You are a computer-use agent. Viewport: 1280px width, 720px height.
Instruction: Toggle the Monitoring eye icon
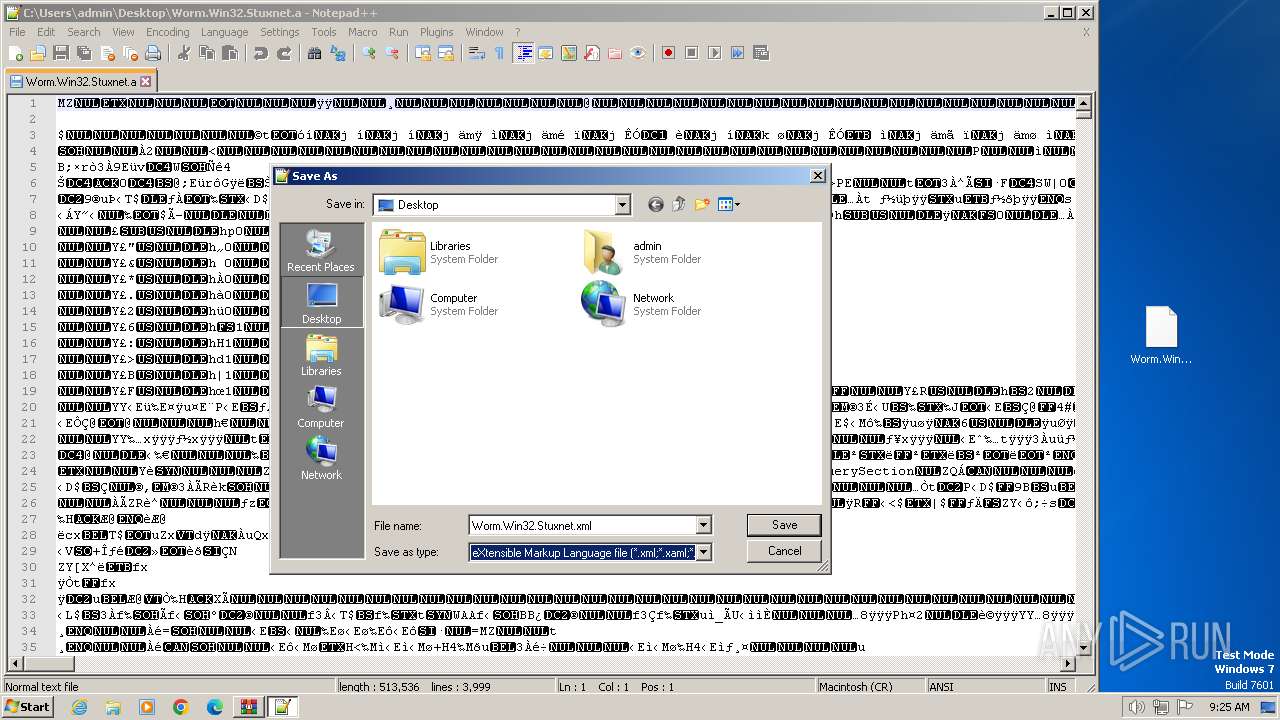coord(638,53)
